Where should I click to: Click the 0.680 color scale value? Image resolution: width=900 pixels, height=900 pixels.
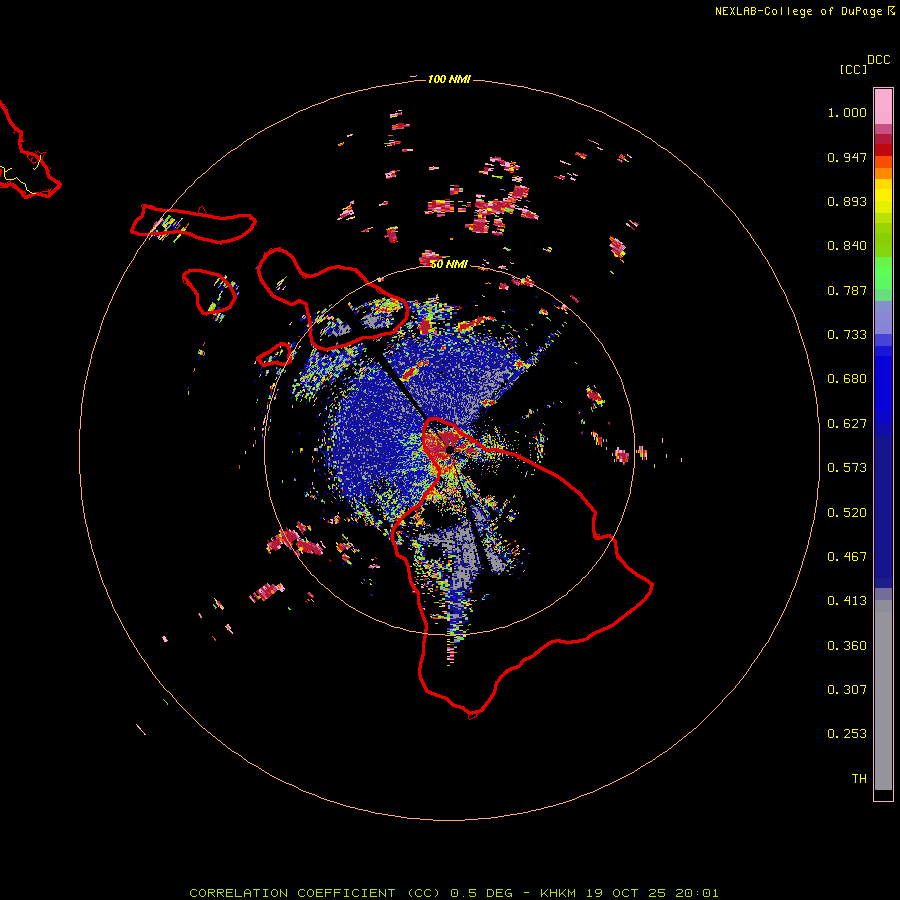[x=847, y=379]
